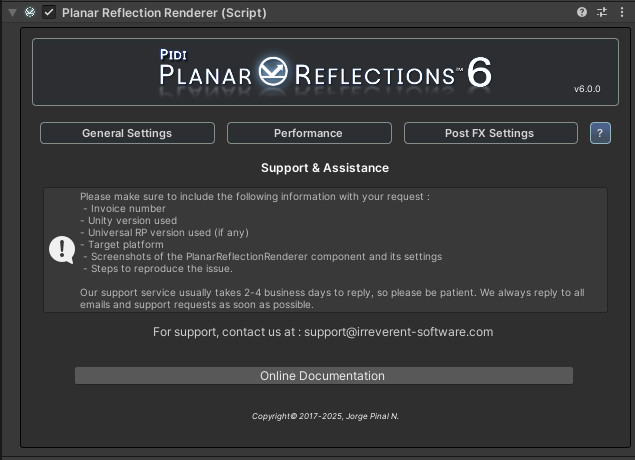Click the exclamation speech bubble icon

point(62,250)
